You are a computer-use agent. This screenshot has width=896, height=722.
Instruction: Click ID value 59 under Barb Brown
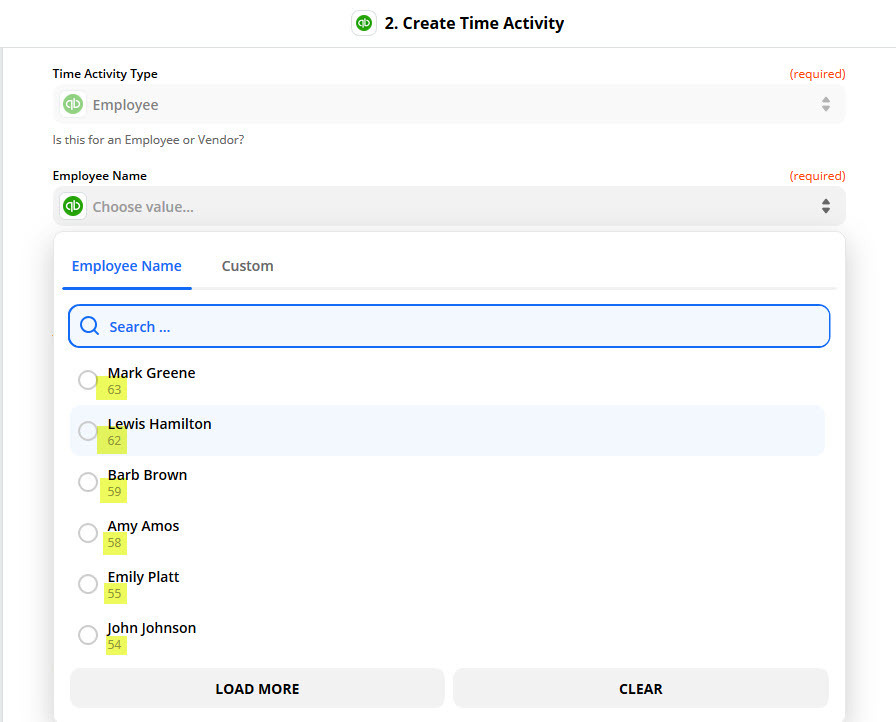pos(114,492)
